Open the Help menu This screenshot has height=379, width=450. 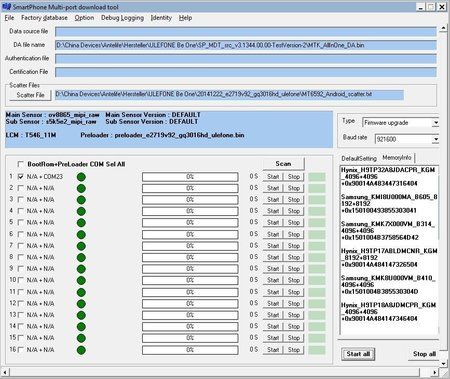[185, 18]
